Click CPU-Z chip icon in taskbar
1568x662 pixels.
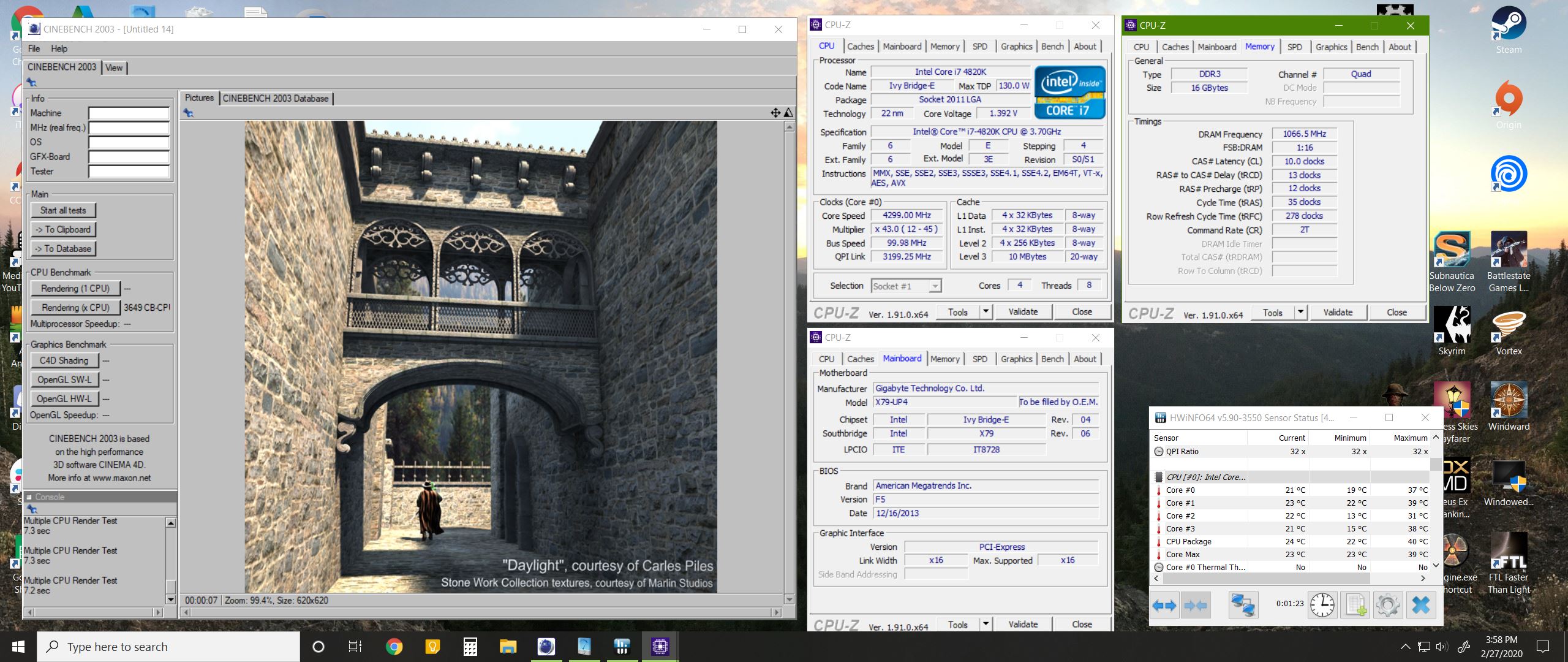pos(660,647)
